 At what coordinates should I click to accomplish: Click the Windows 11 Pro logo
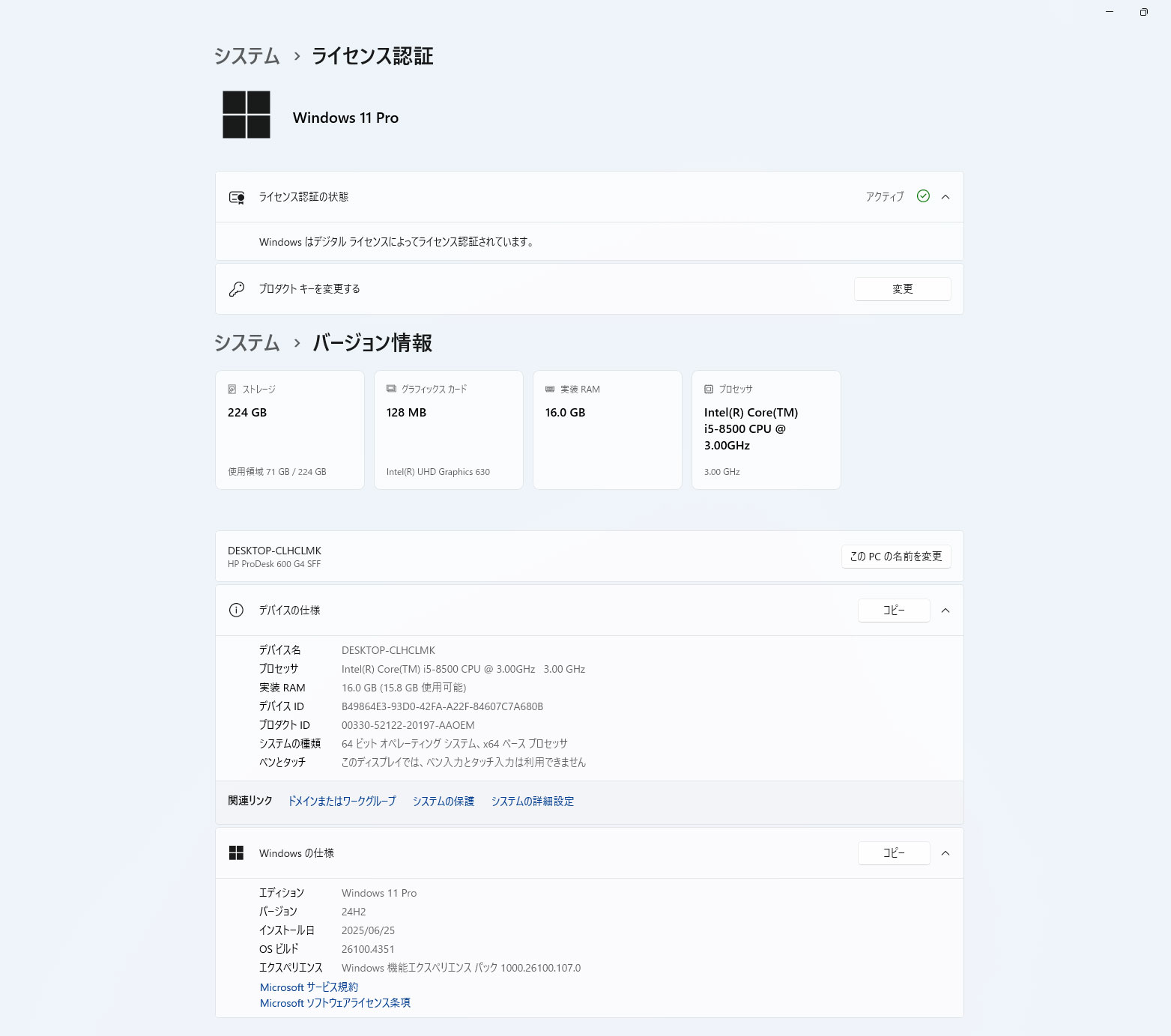point(246,115)
